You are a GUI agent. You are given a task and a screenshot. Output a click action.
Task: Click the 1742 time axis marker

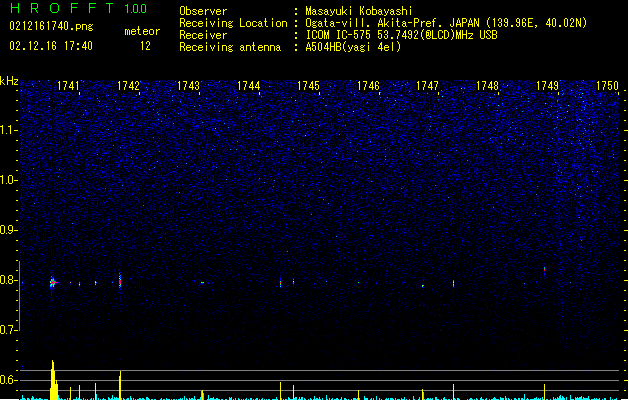click(x=128, y=86)
